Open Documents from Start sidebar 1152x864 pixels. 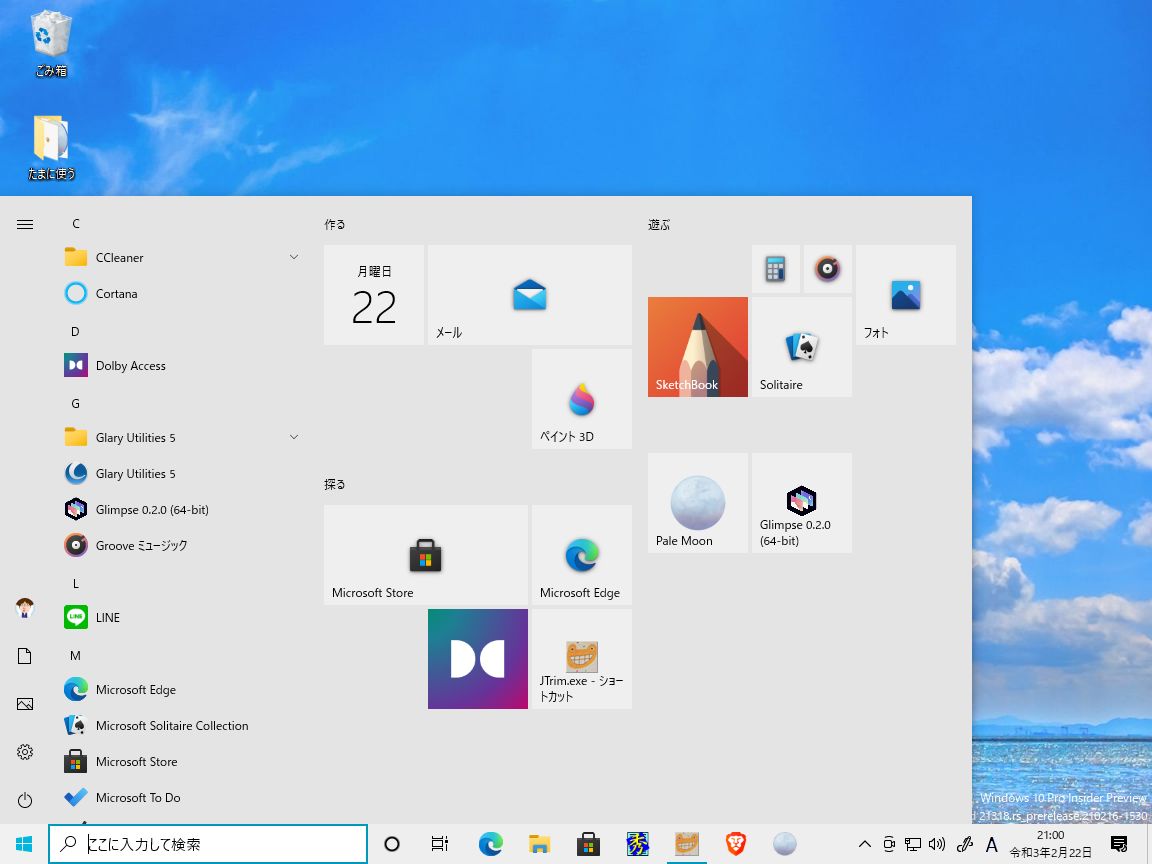click(x=25, y=656)
